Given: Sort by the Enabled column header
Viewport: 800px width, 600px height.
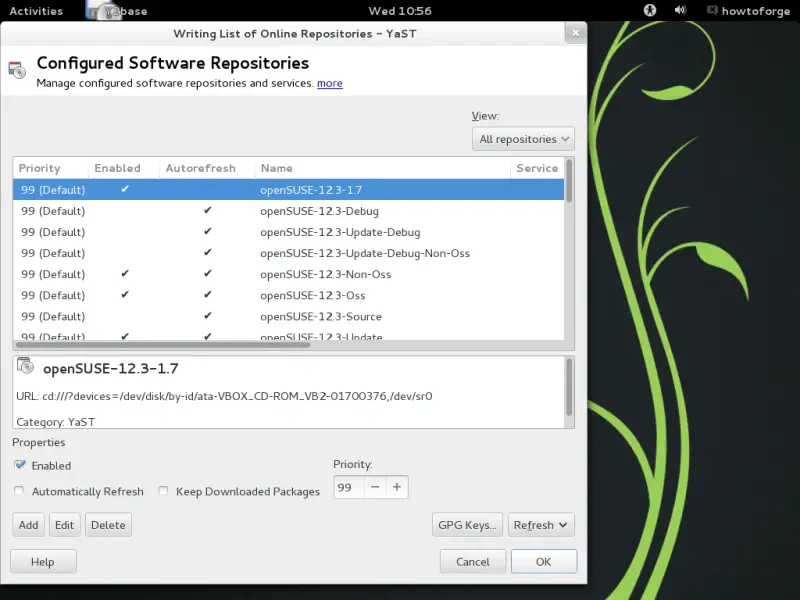Looking at the screenshot, I should click(x=123, y=168).
